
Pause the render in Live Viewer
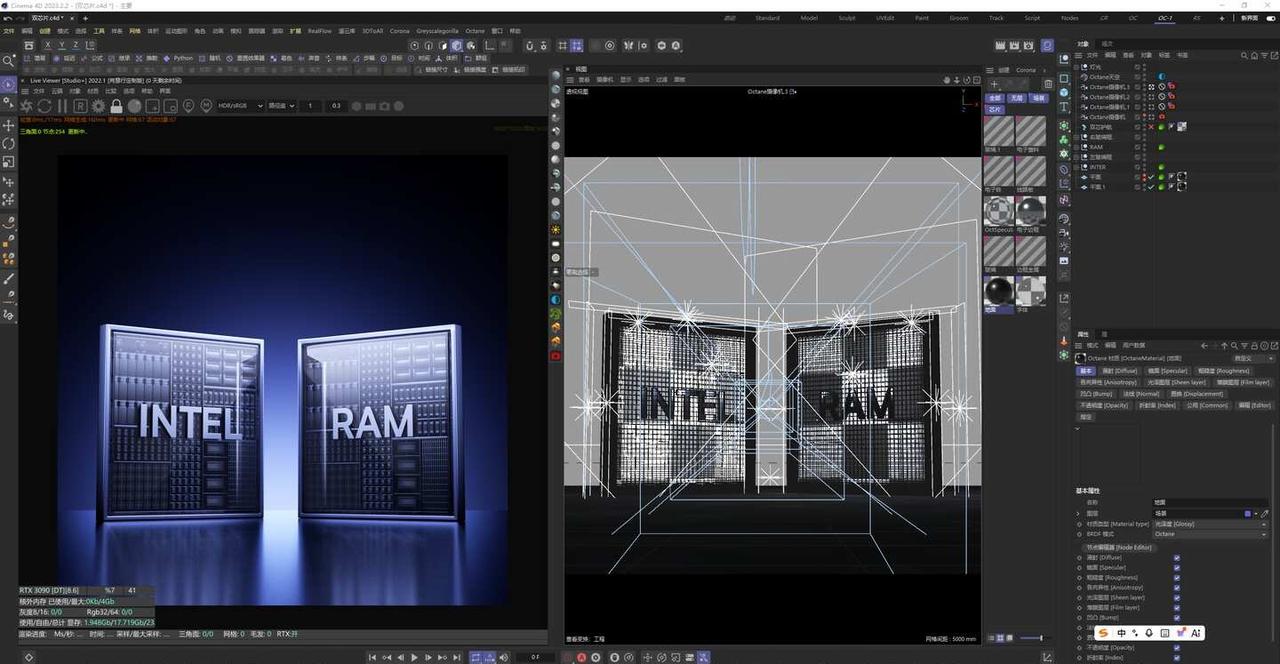tap(62, 105)
